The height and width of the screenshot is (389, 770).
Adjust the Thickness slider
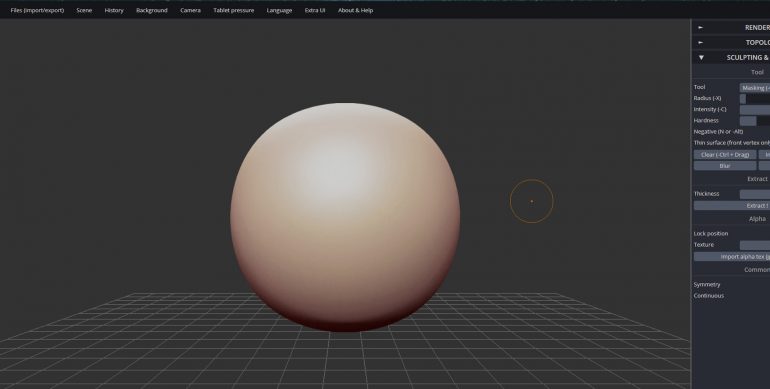click(755, 194)
